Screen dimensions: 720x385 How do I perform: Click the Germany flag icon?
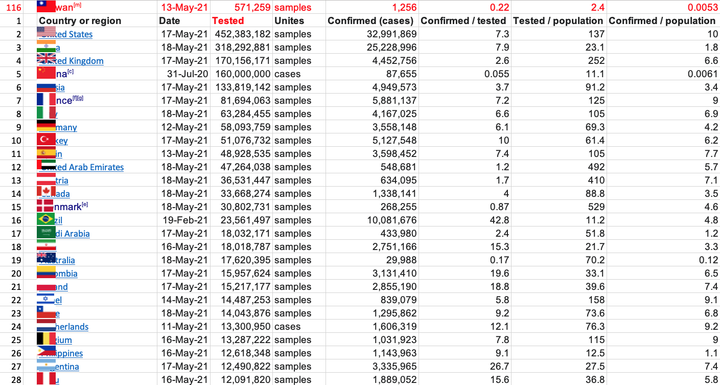[x=46, y=125]
